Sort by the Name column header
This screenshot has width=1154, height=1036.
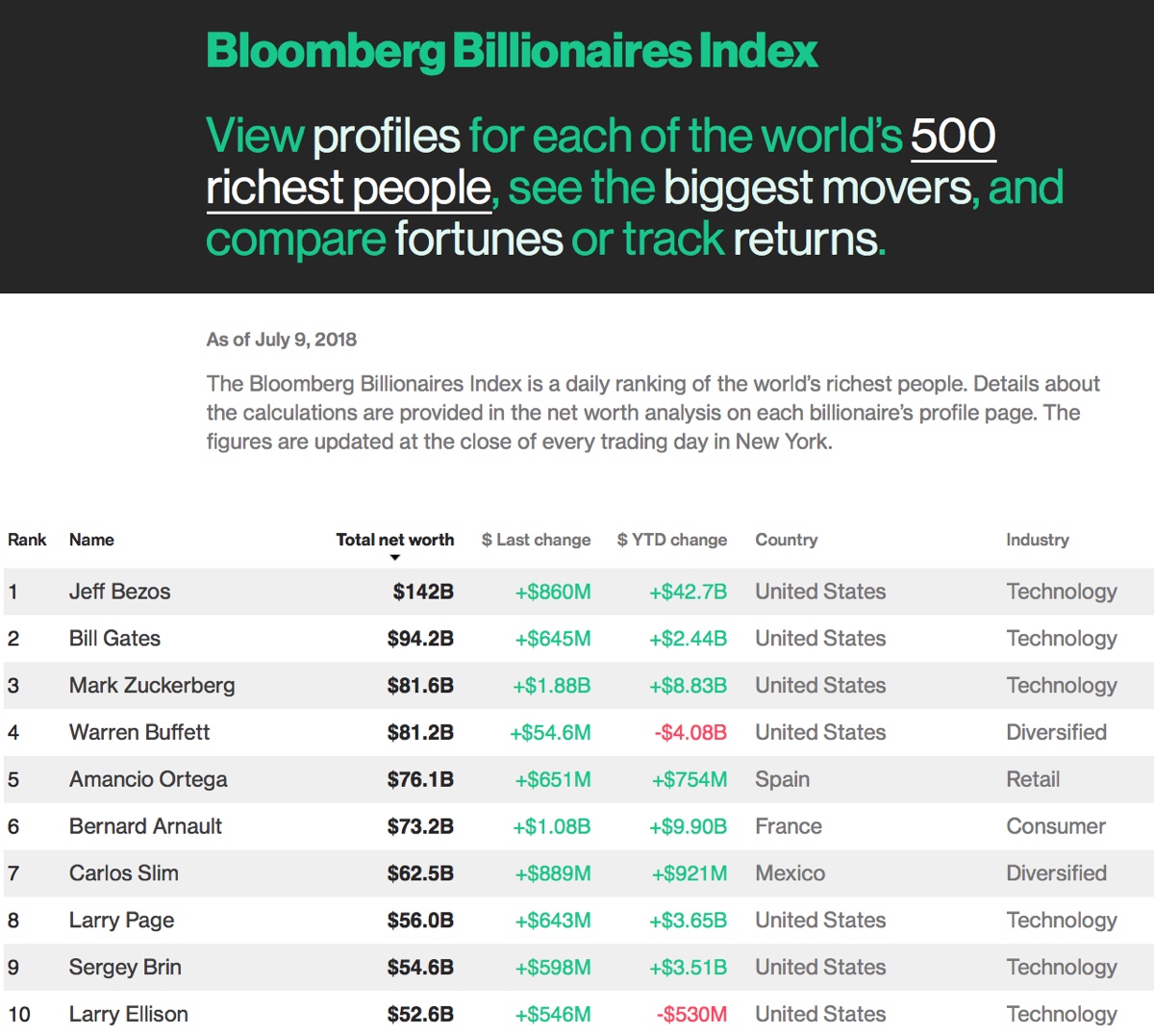tap(91, 540)
